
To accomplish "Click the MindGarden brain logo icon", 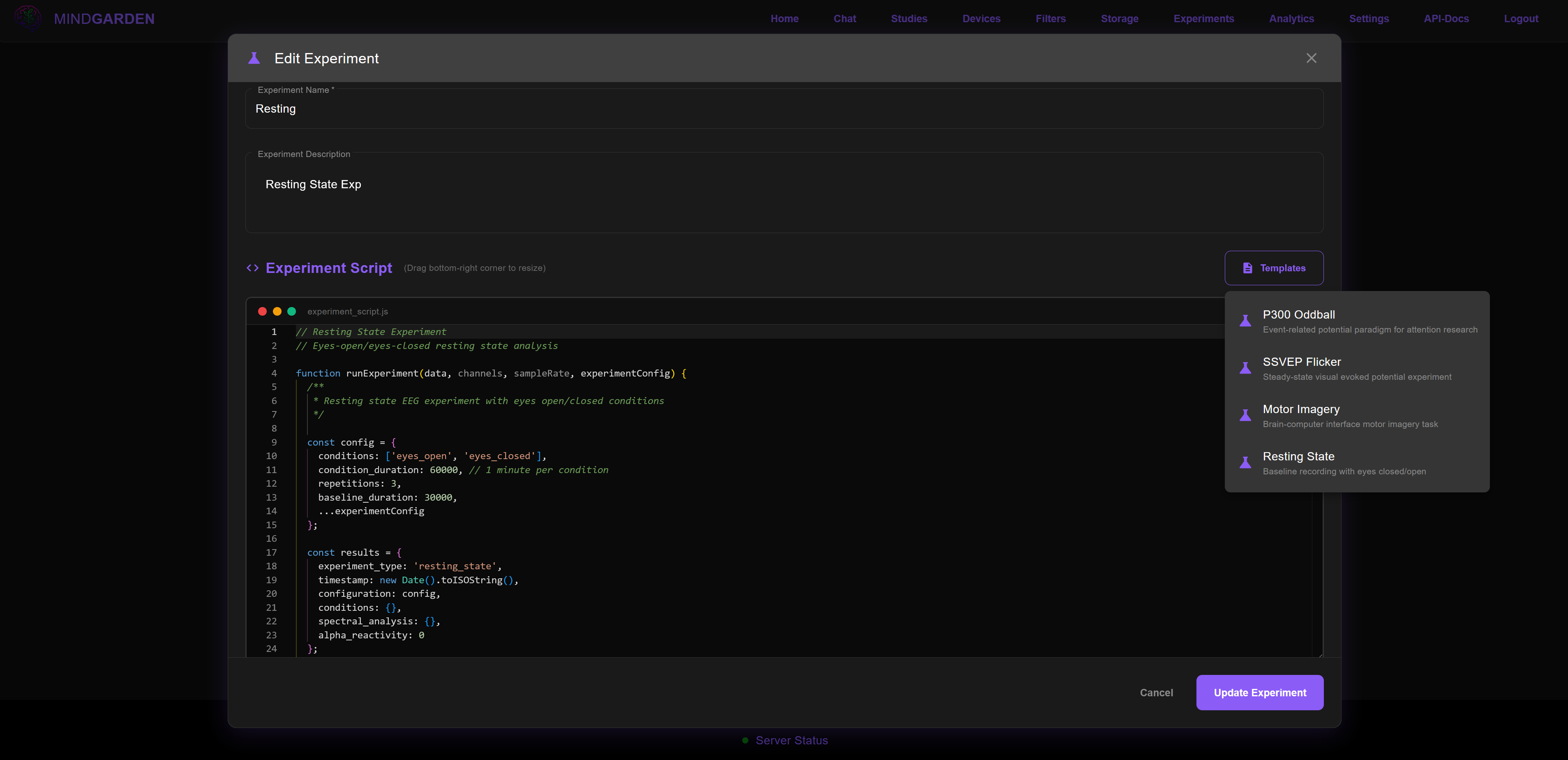I will coord(28,18).
